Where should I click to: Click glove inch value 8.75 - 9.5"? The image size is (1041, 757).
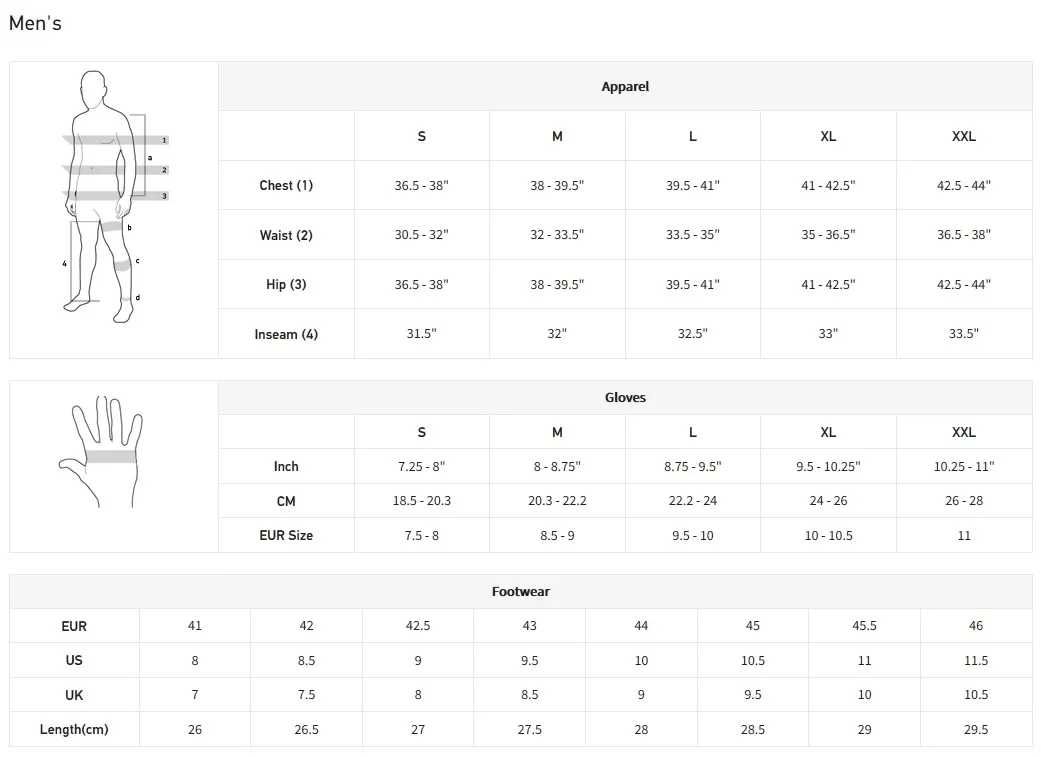[692, 466]
